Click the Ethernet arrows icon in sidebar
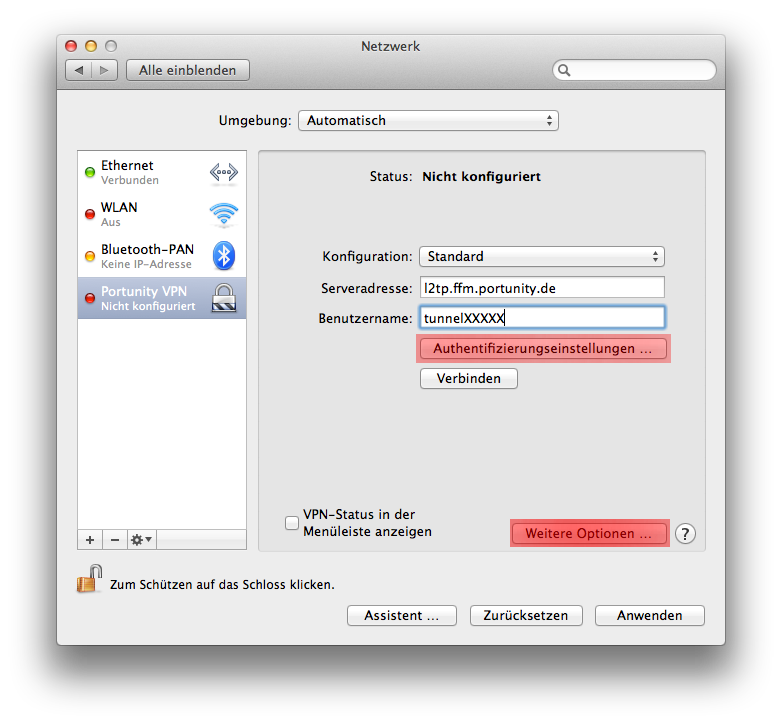The width and height of the screenshot is (782, 724). 223,173
